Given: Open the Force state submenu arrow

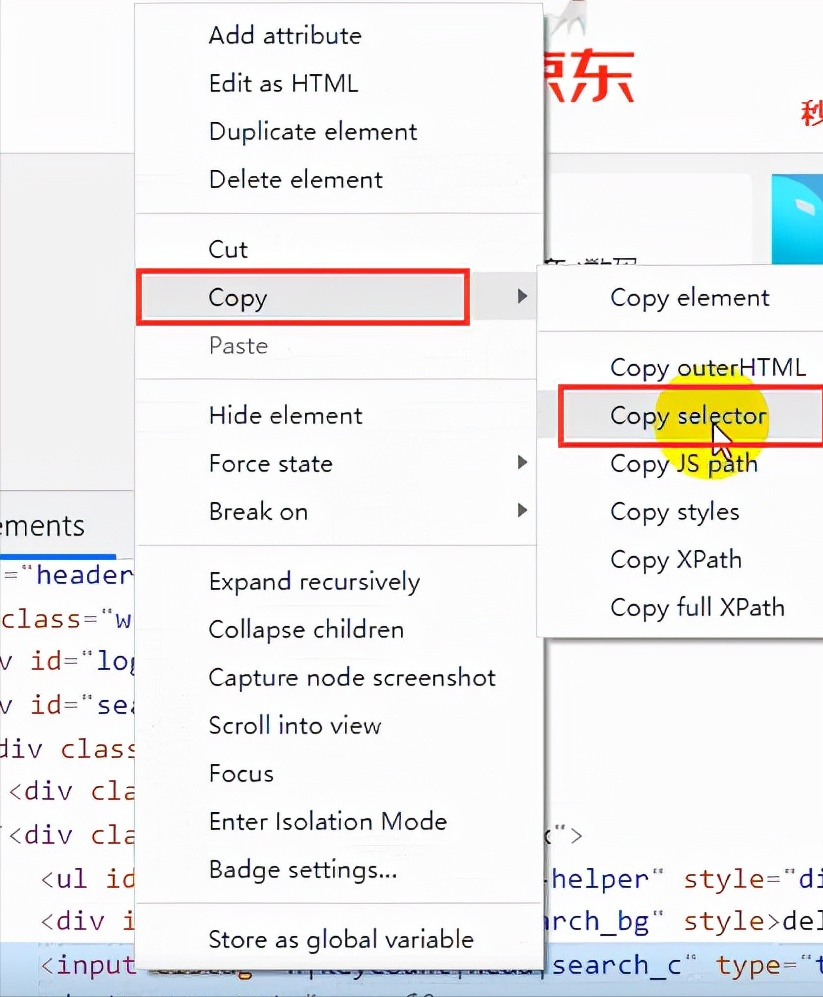Looking at the screenshot, I should click(x=522, y=462).
